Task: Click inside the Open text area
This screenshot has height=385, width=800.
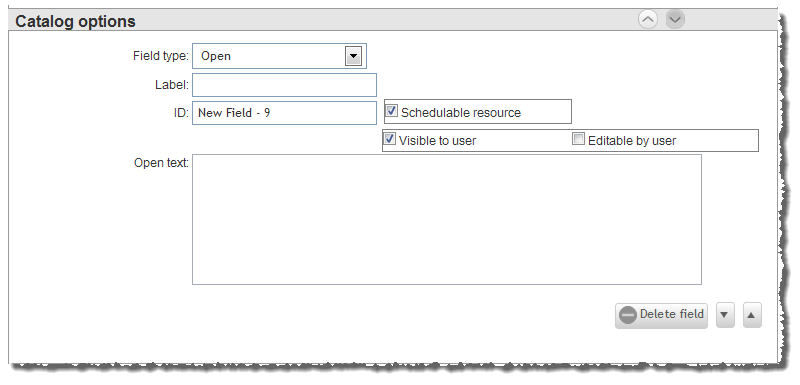Action: pyautogui.click(x=446, y=220)
